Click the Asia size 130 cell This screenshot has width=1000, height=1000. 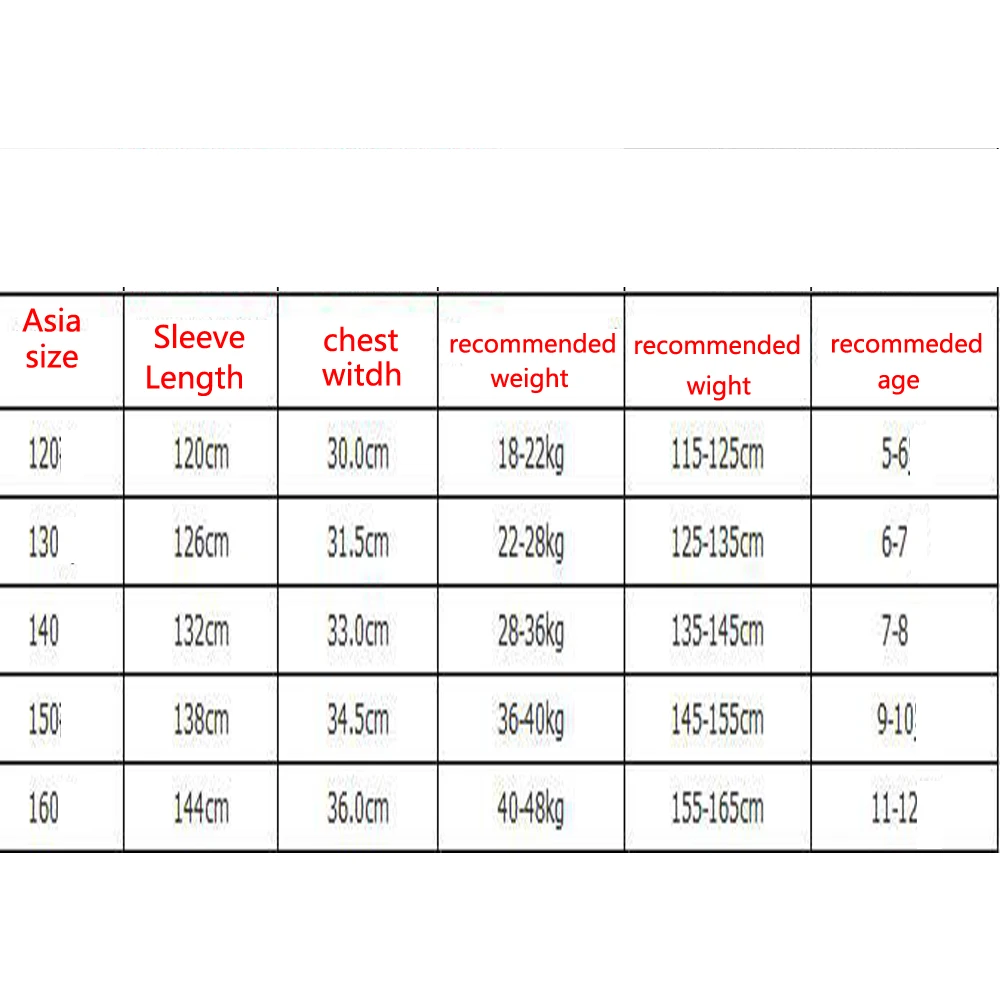[61, 542]
